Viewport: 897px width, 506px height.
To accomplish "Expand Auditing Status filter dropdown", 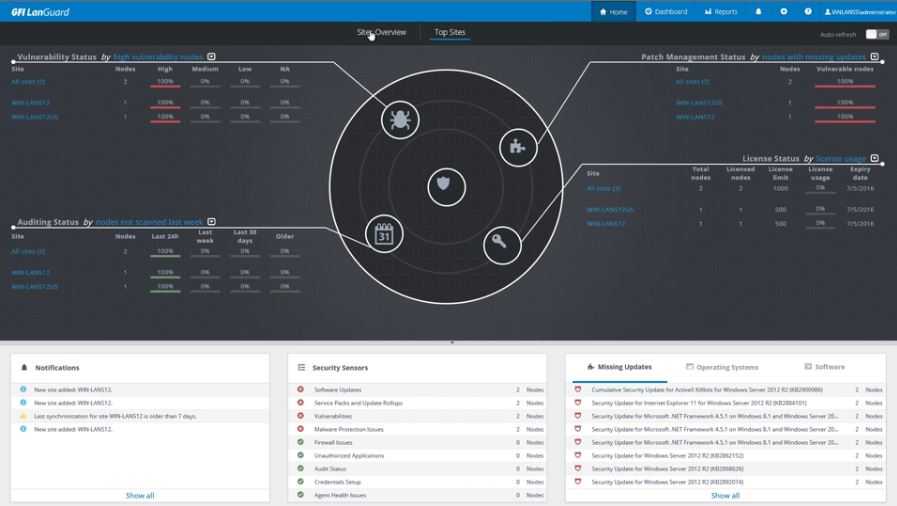I will pyautogui.click(x=211, y=222).
